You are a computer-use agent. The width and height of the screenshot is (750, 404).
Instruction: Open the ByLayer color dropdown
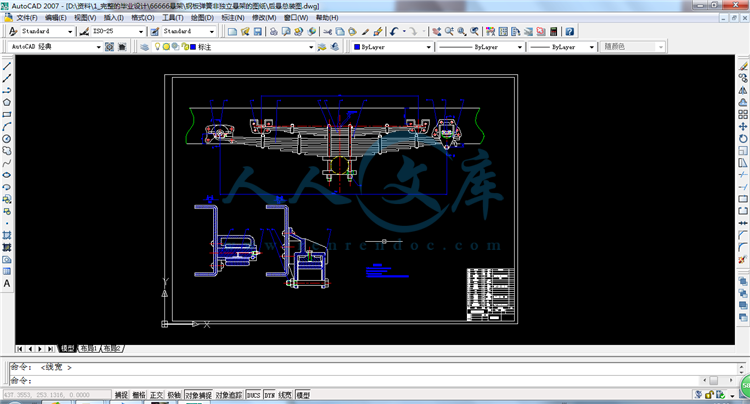pos(428,47)
